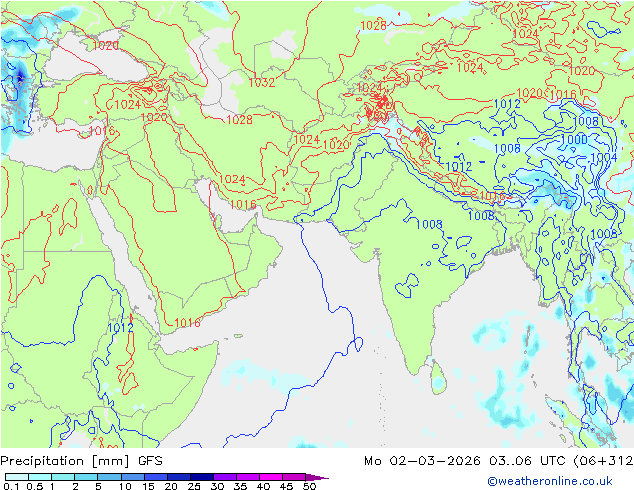Viewport: 634px width, 490px height.
Task: Select the legend swatch between 0.5 and 1
Action: [40, 477]
